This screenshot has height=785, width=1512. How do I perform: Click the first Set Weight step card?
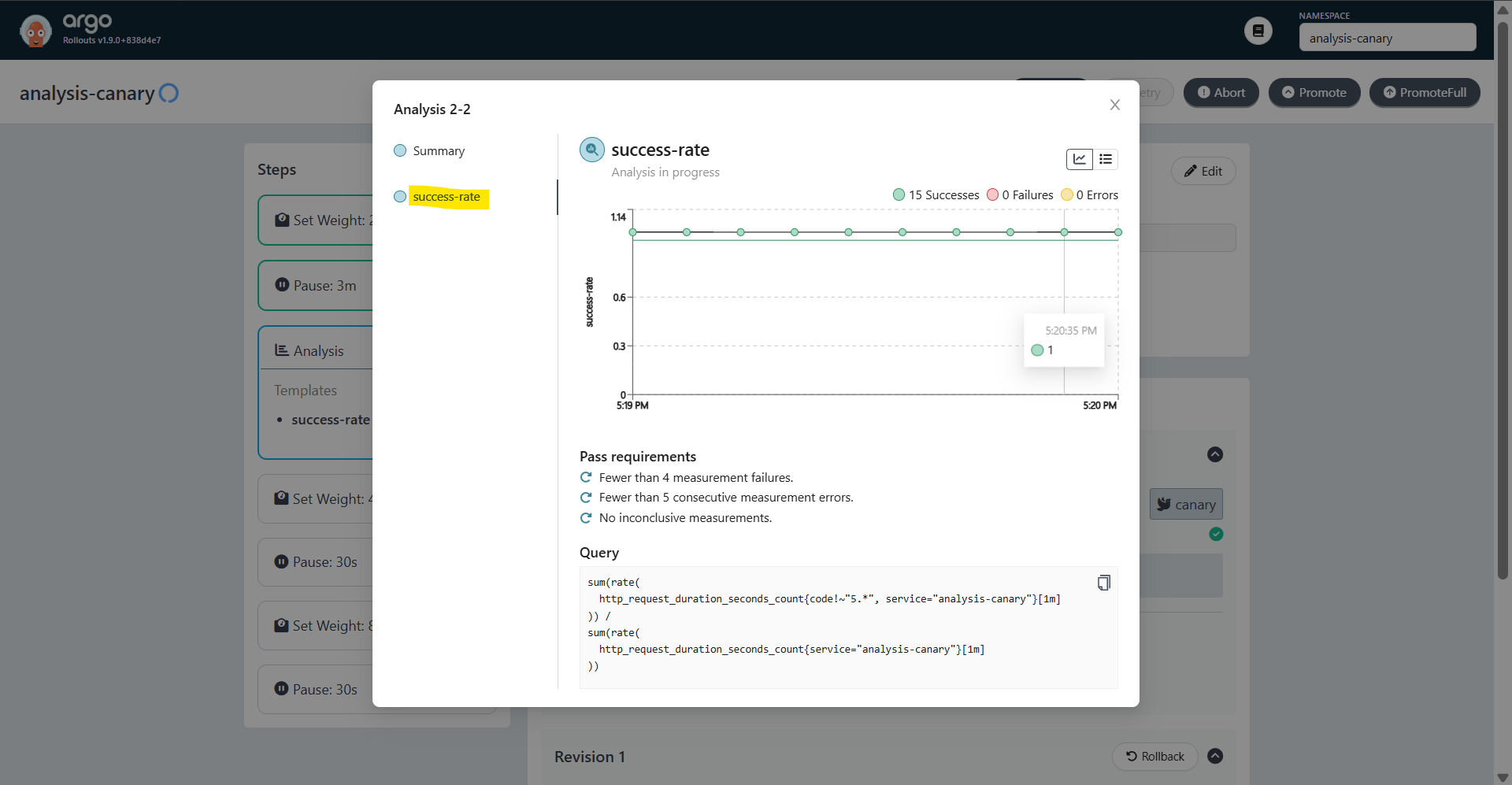(316, 220)
